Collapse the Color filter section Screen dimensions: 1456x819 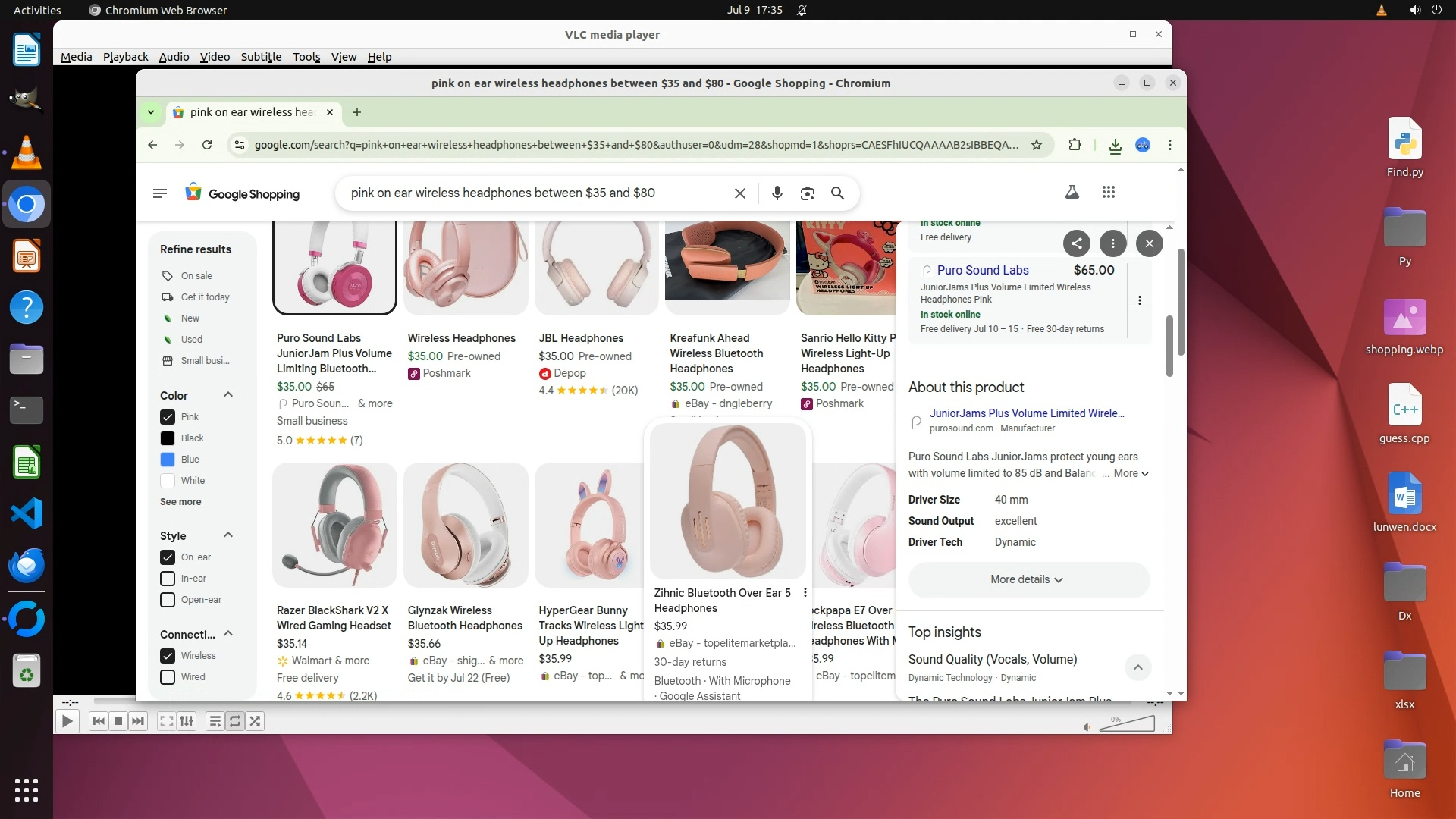click(227, 395)
